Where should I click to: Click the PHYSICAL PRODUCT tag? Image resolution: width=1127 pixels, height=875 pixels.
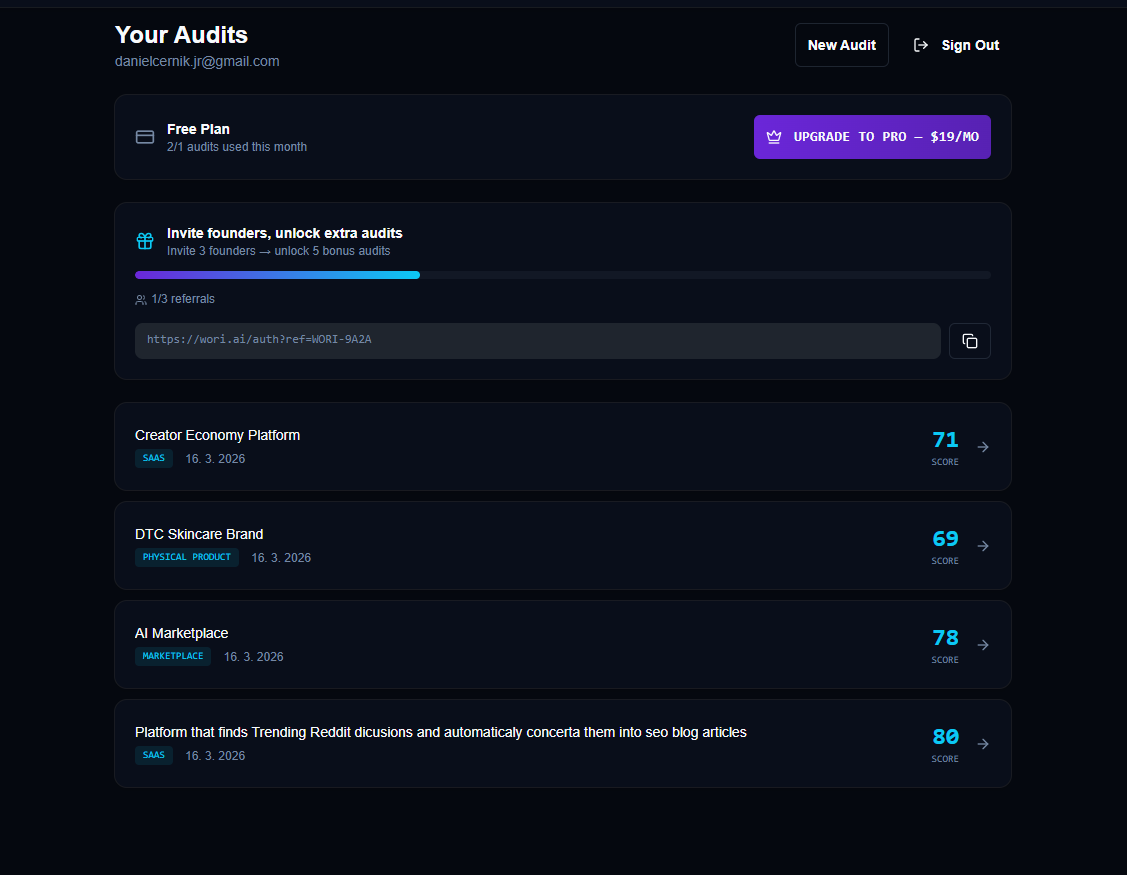(187, 557)
